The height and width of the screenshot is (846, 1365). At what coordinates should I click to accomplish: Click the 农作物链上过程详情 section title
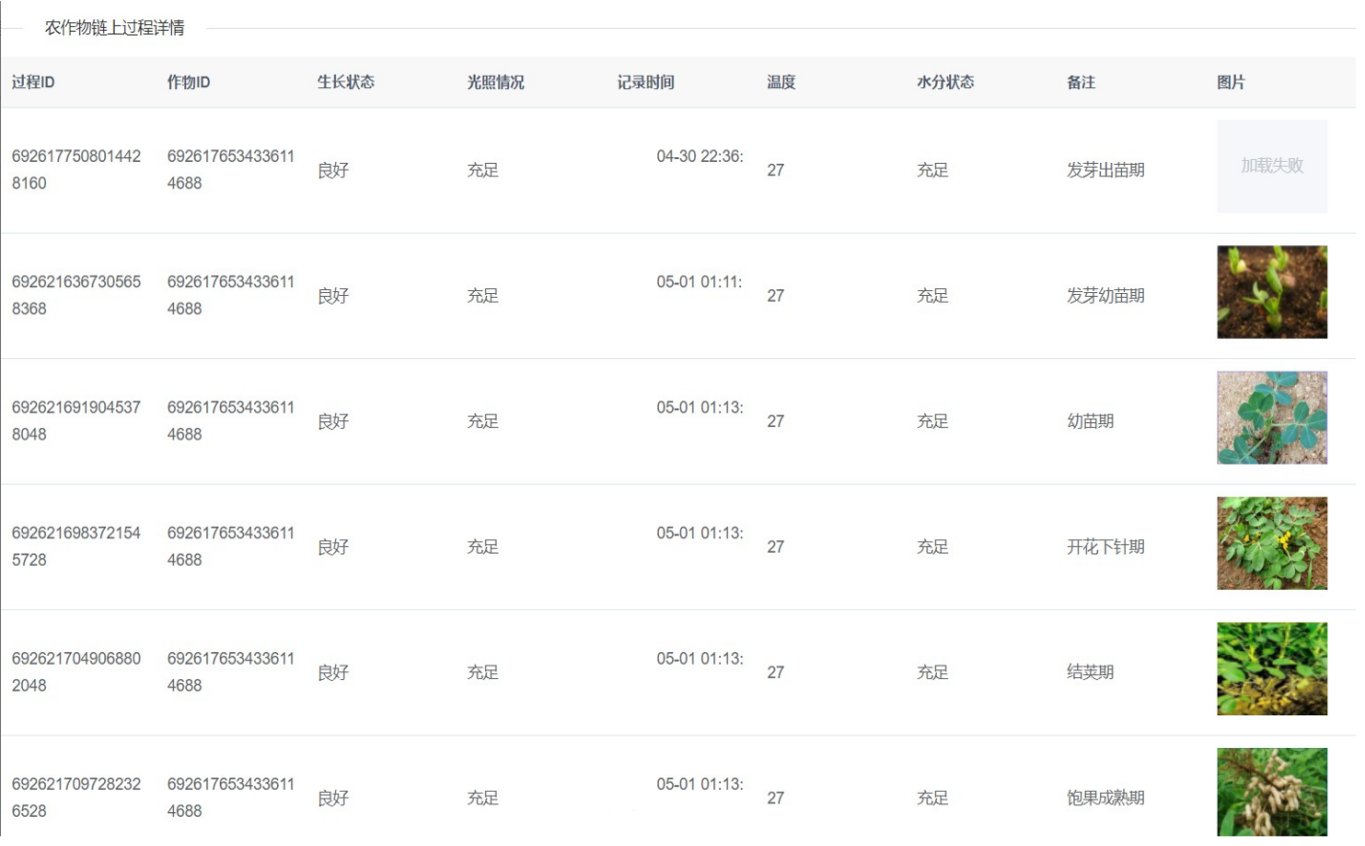click(114, 28)
